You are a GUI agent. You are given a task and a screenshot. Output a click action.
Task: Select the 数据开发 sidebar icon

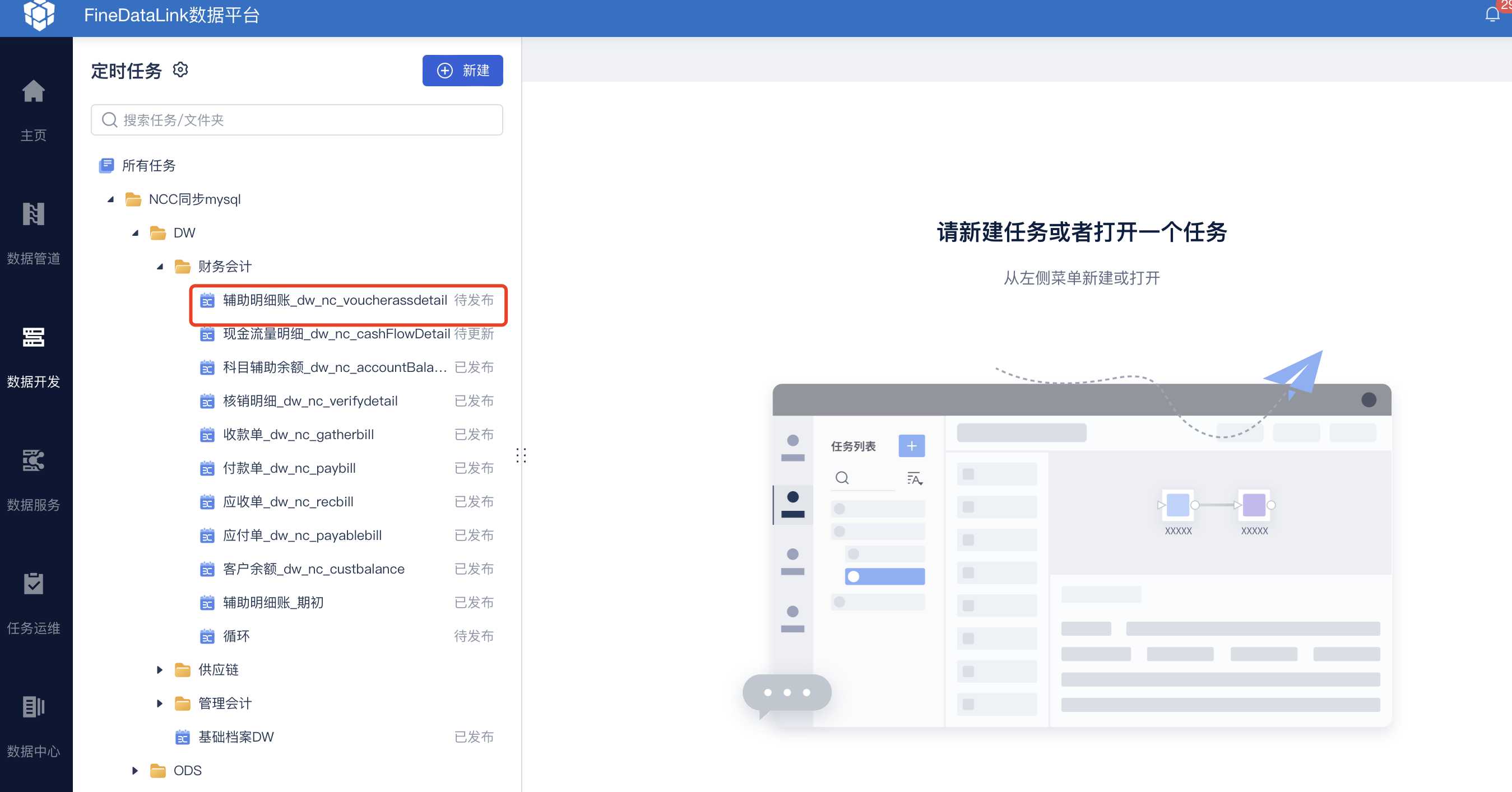point(34,338)
